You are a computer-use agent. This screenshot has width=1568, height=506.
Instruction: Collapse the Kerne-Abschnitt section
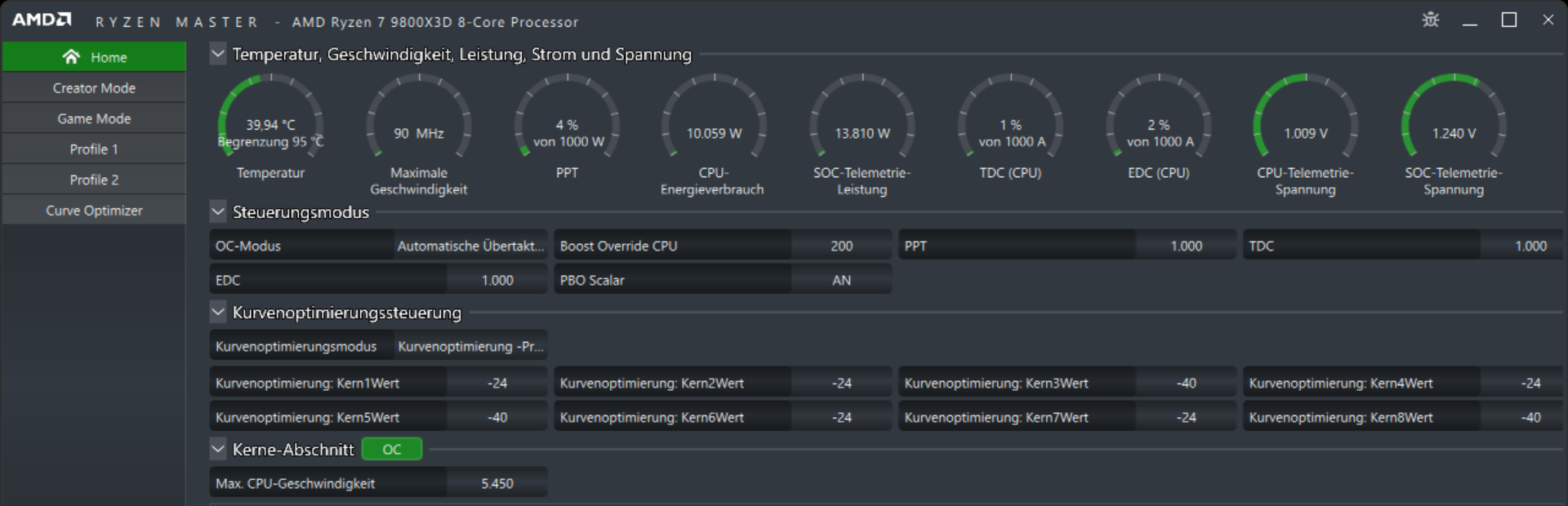[217, 450]
